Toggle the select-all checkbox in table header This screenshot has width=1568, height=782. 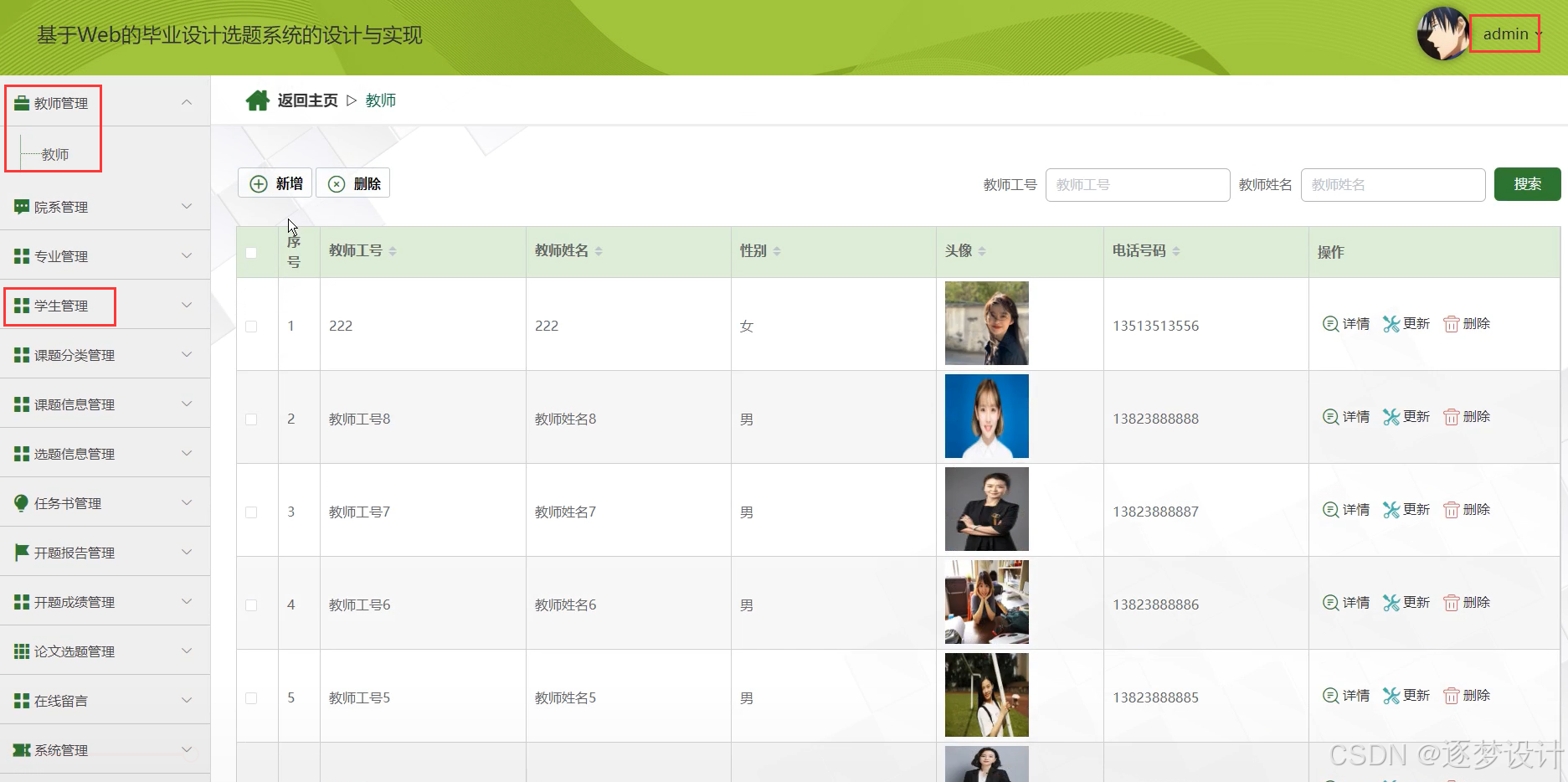pyautogui.click(x=251, y=253)
